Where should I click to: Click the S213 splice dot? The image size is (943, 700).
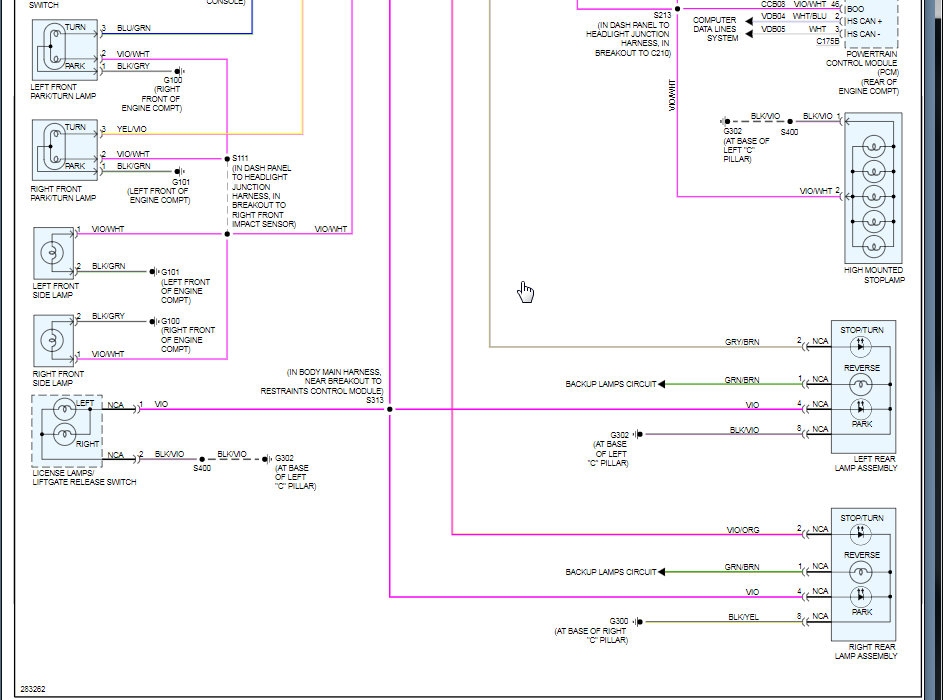tap(677, 8)
